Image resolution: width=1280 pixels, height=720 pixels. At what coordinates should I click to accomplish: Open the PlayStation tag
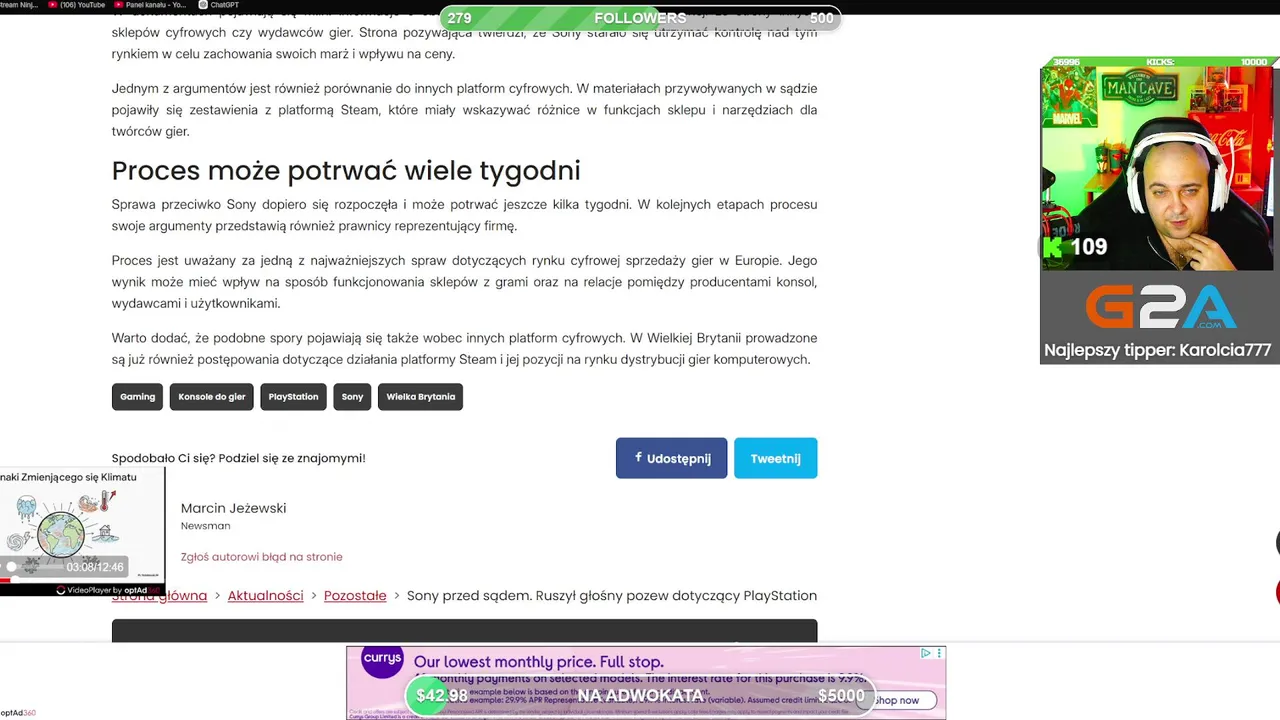(x=293, y=397)
